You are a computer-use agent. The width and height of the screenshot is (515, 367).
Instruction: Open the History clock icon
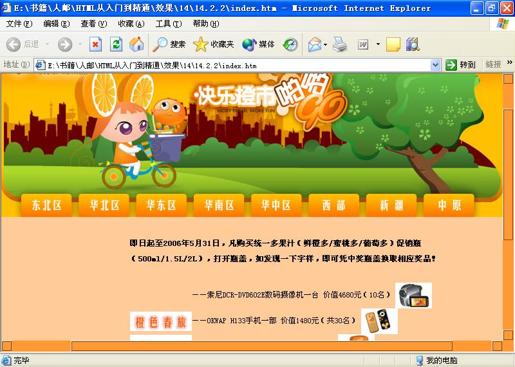pyautogui.click(x=290, y=44)
